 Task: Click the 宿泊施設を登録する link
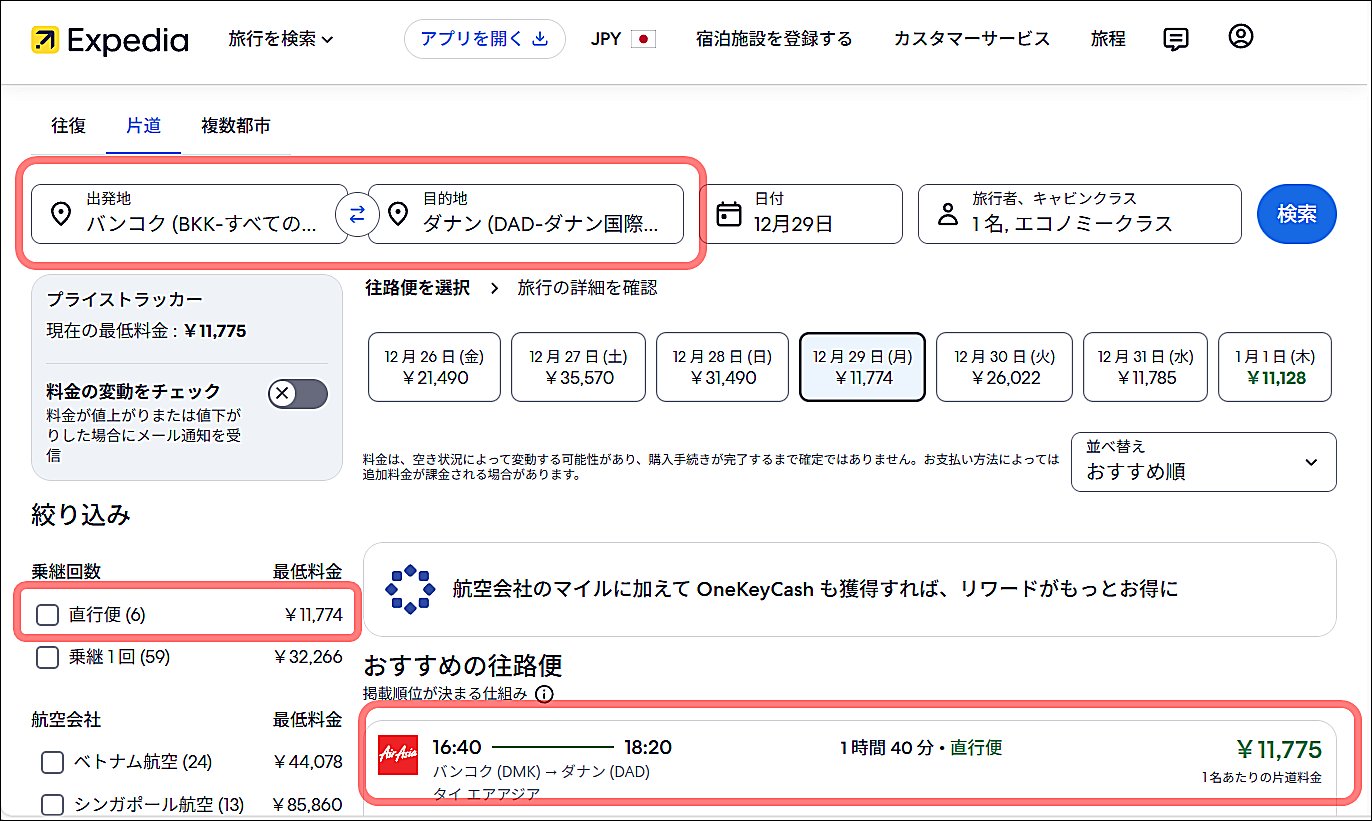(x=774, y=38)
